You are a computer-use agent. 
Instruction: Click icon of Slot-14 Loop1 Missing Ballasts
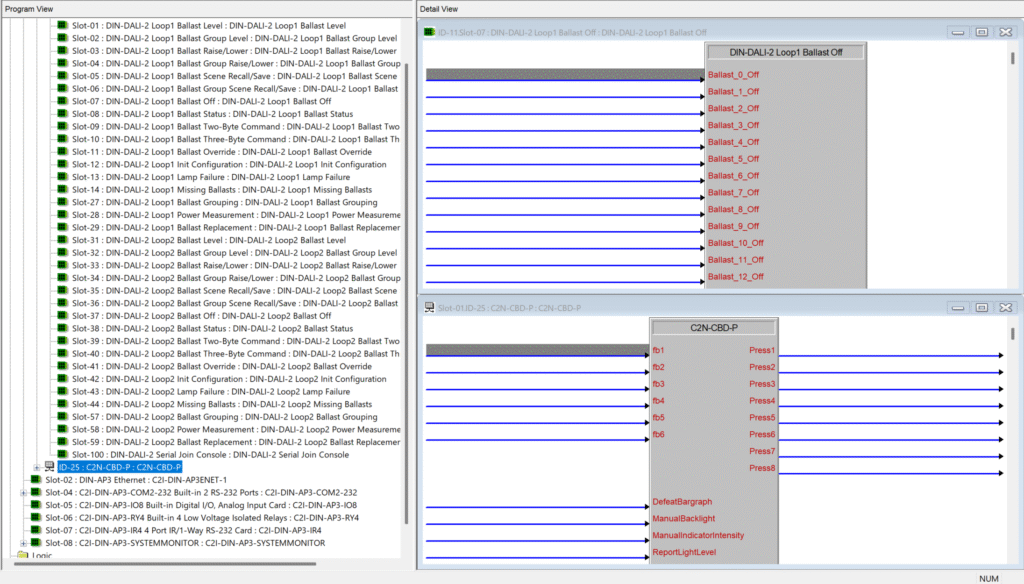pyautogui.click(x=62, y=189)
